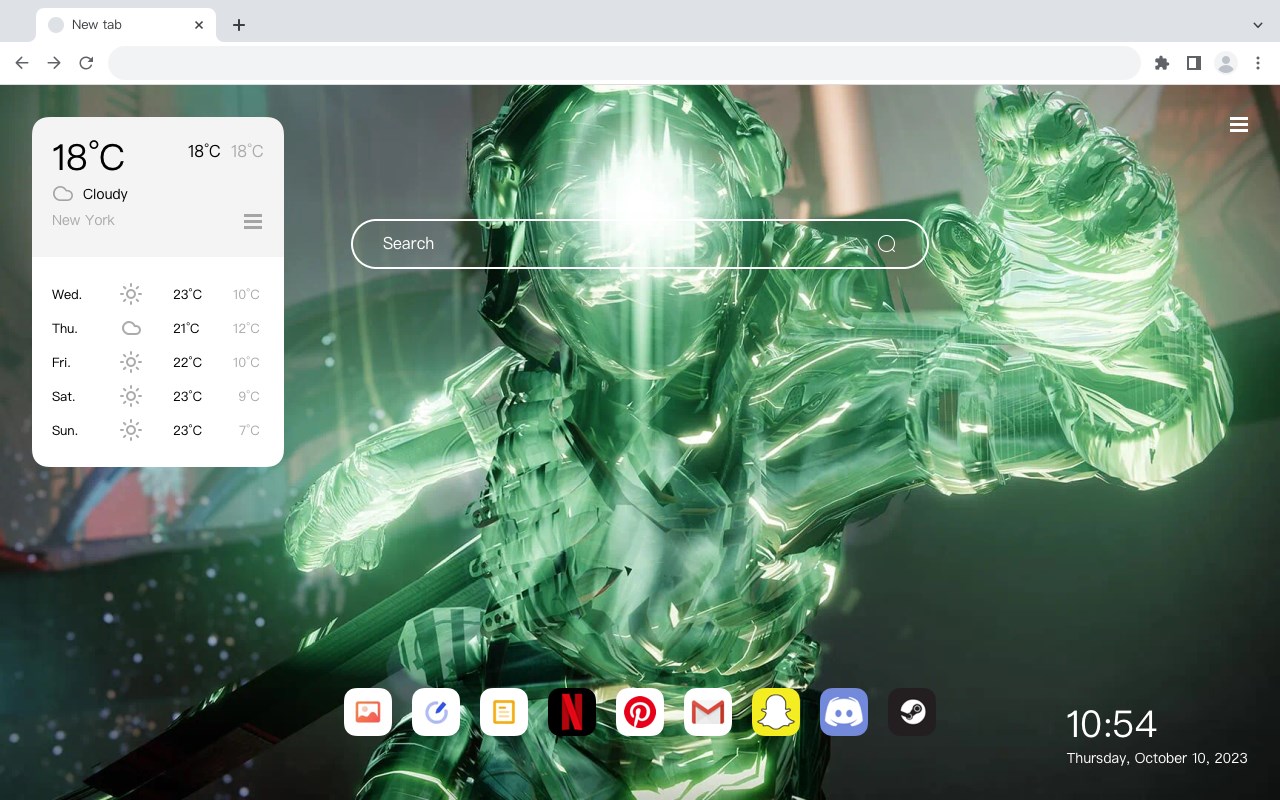Click the sun icon in Sun. row
This screenshot has height=800, width=1280.
click(x=131, y=430)
